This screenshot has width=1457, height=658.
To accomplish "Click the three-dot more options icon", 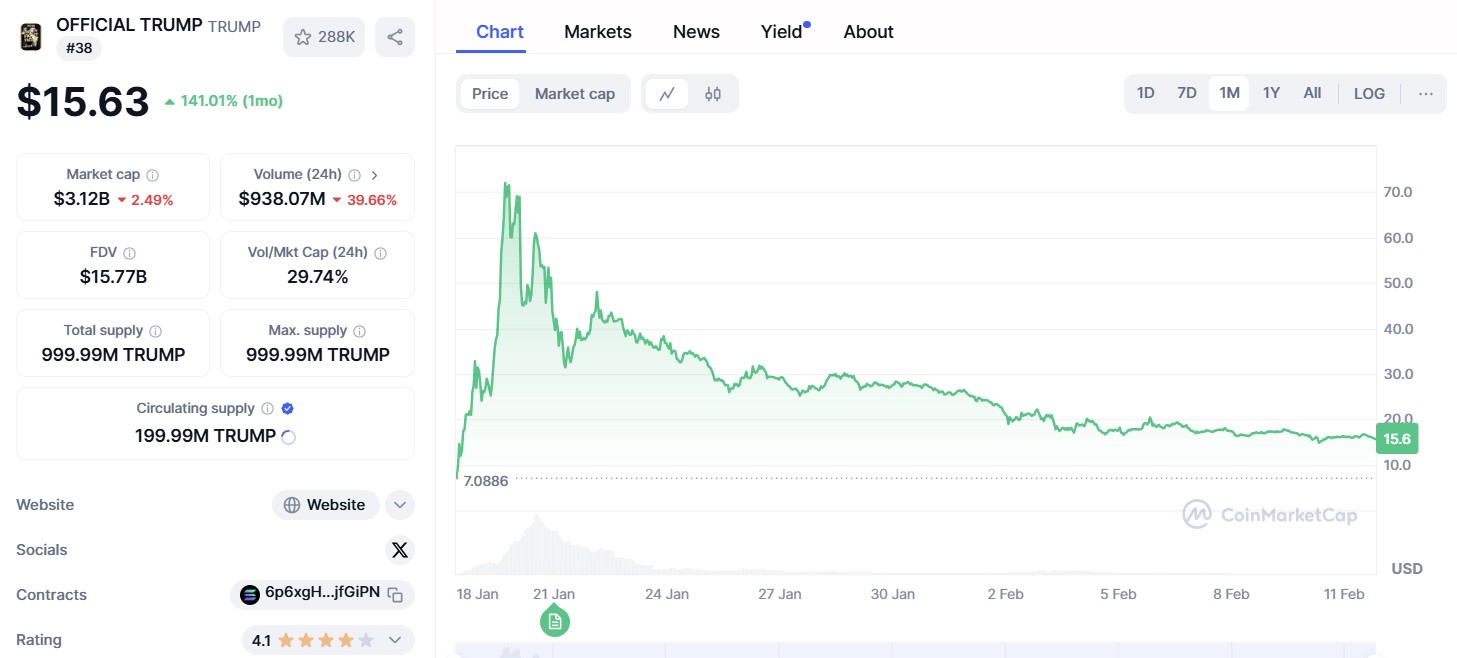I will pos(1426,94).
